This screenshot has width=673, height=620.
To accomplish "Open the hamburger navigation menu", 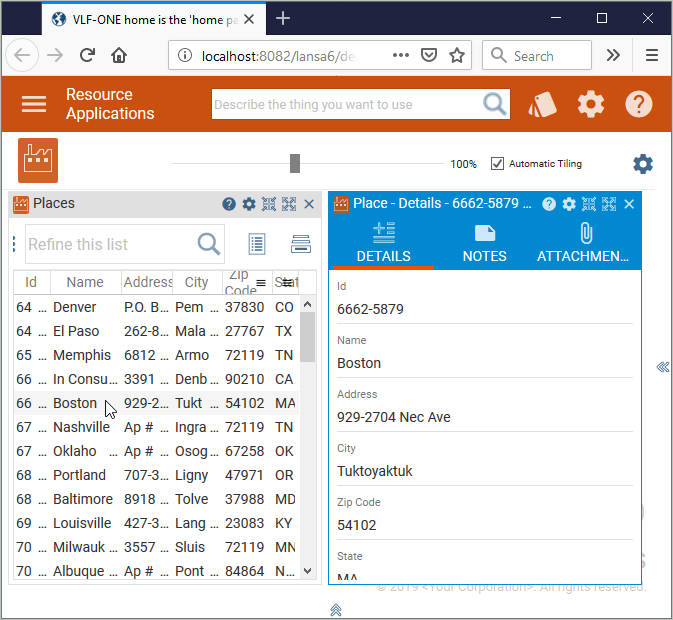I will pos(34,104).
